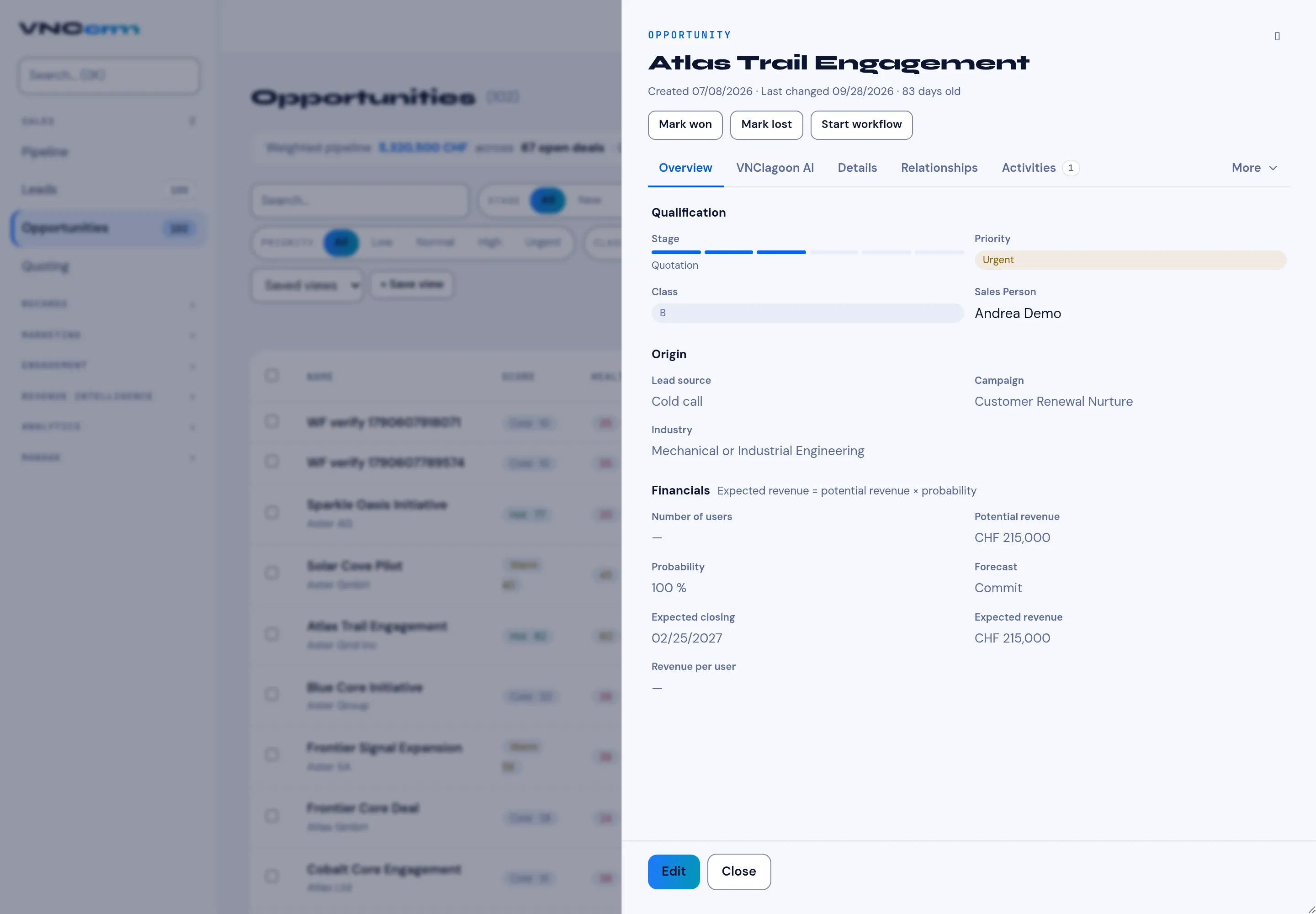This screenshot has width=1316, height=914.
Task: Click the 100 % probability value
Action: (x=669, y=588)
